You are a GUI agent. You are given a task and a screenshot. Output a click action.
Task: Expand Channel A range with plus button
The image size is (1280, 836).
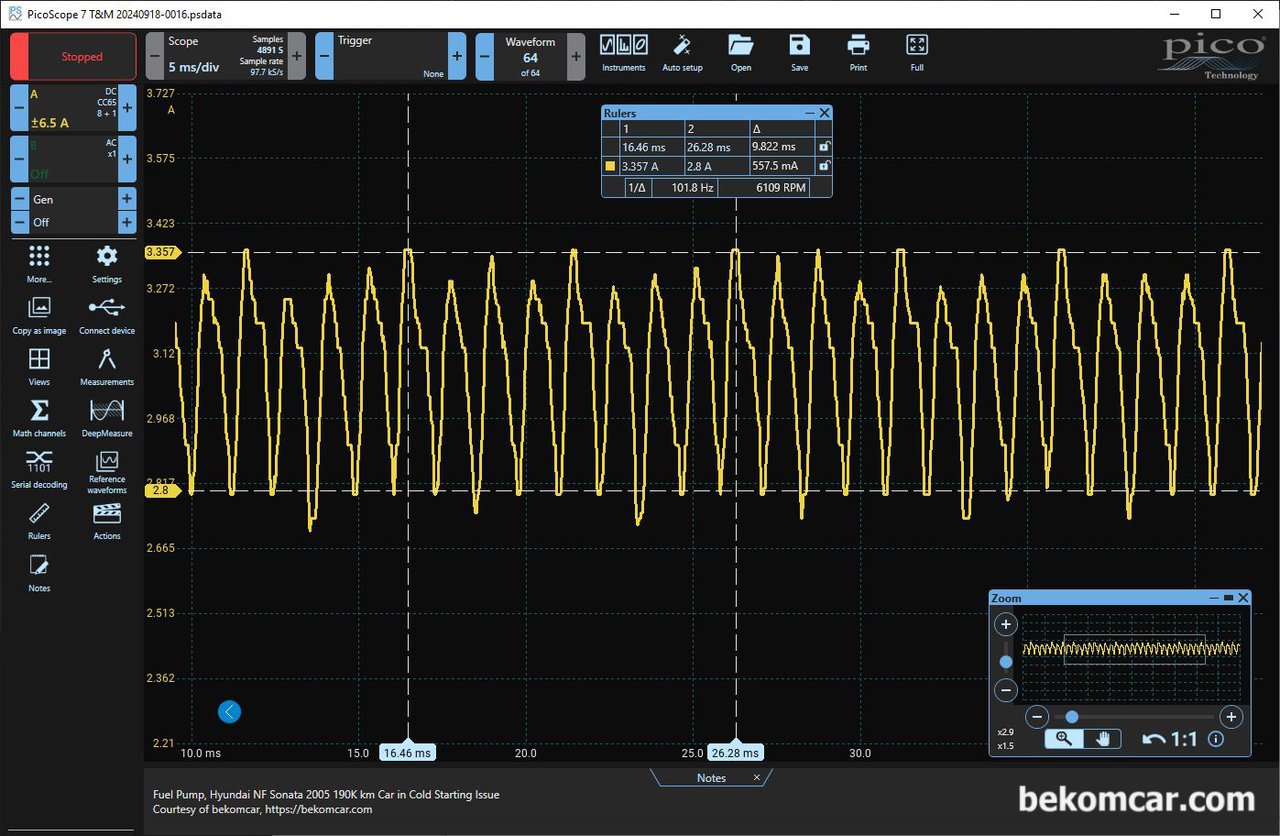127,108
